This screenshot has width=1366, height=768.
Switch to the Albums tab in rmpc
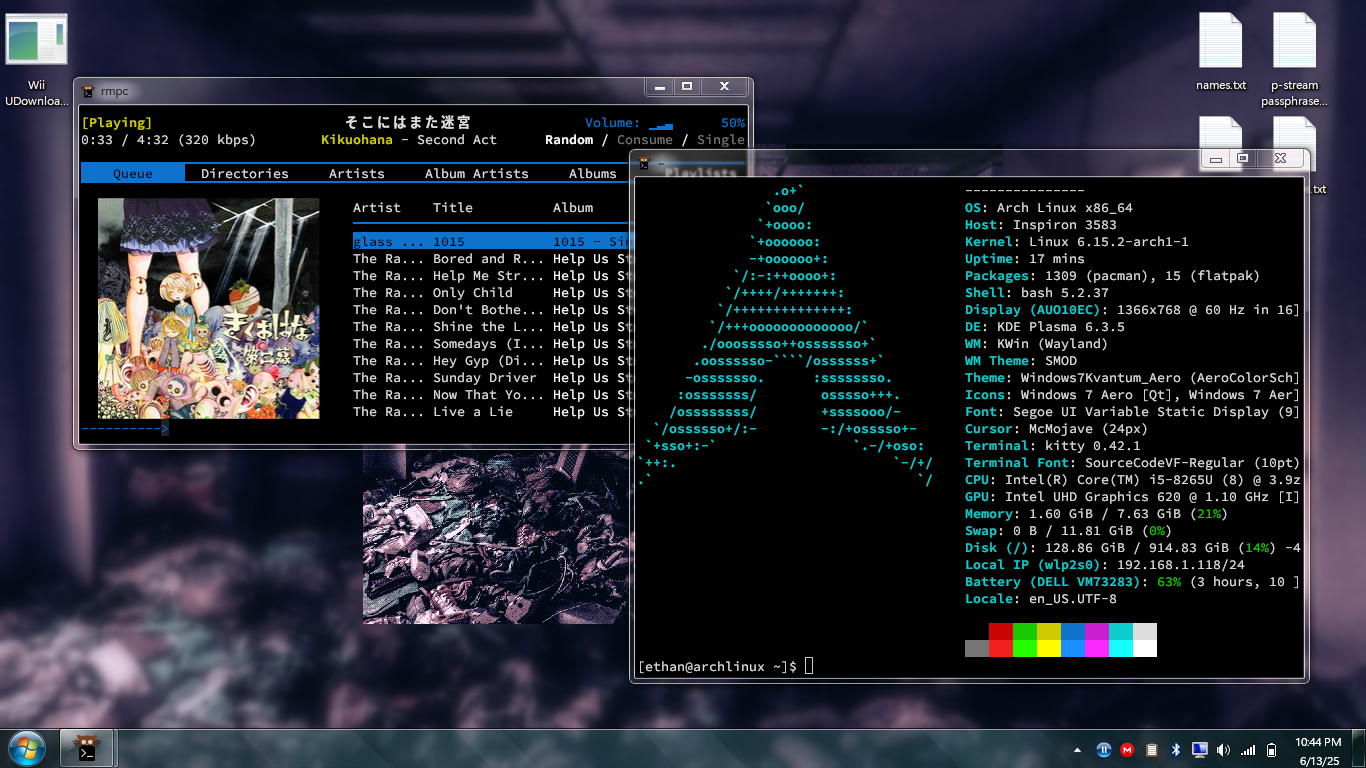coord(593,173)
